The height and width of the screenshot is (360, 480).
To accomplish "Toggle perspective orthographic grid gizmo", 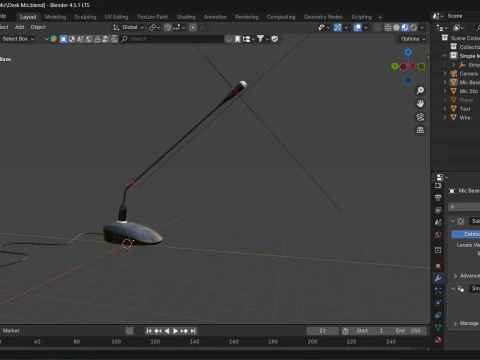I will (420, 130).
